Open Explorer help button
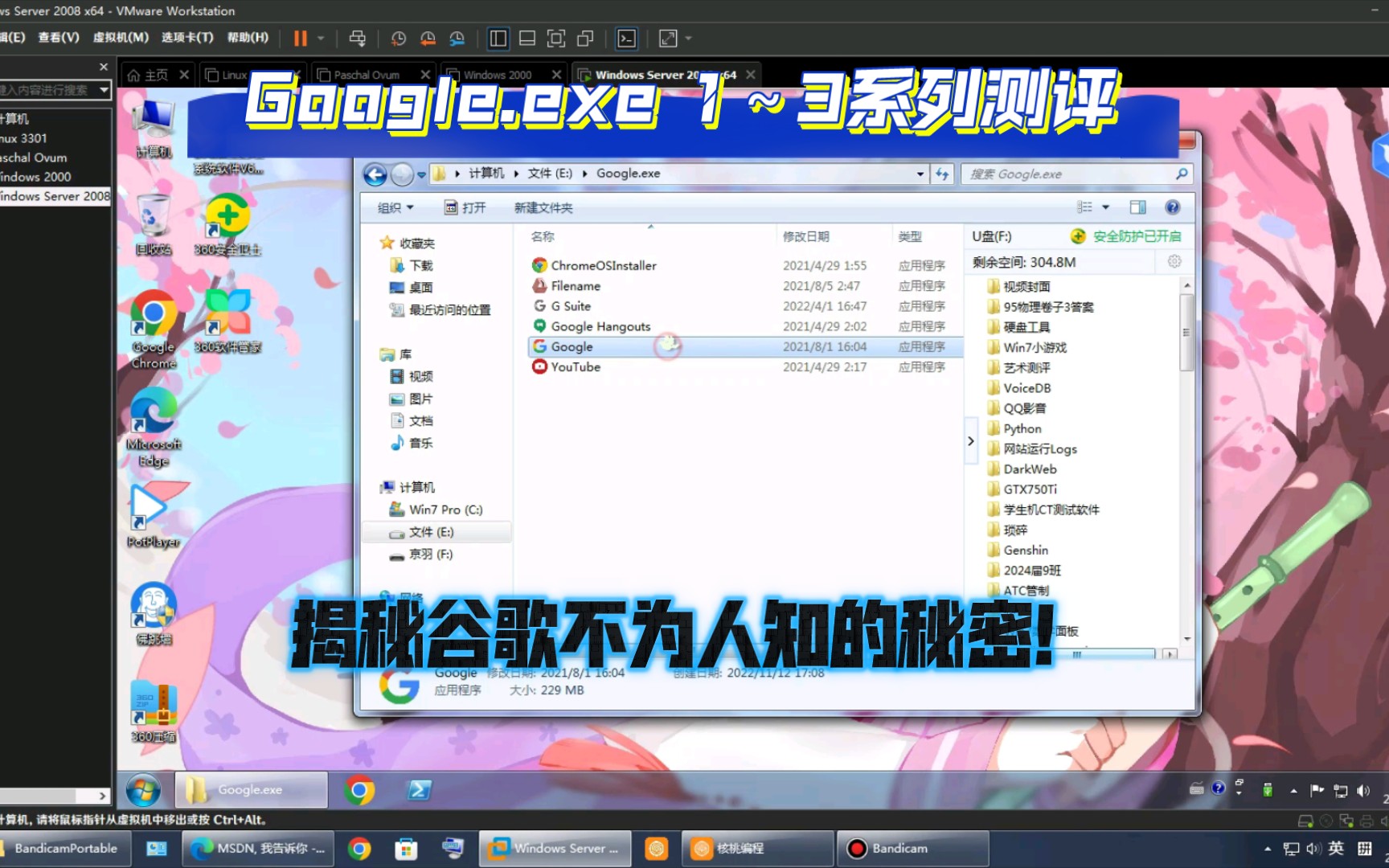 tap(1173, 207)
